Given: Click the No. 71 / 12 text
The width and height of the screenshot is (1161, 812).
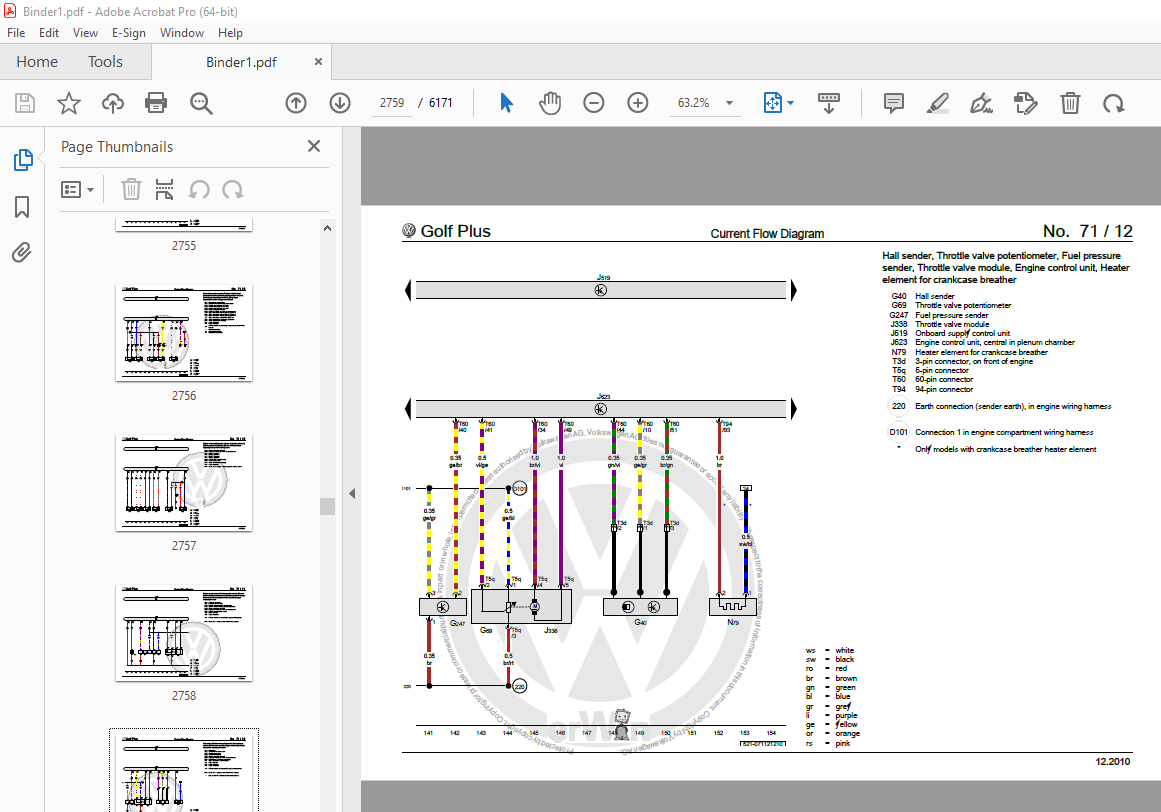Looking at the screenshot, I should [x=1088, y=231].
